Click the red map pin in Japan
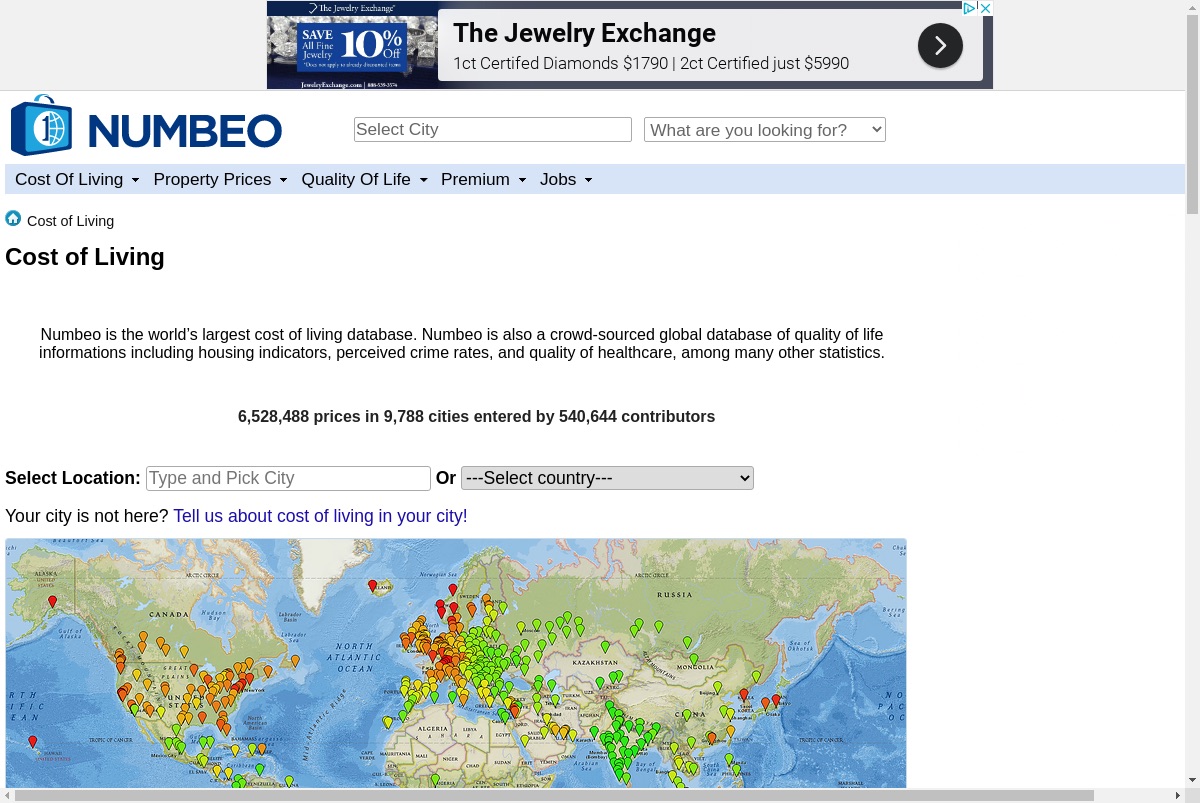This screenshot has height=803, width=1200. (x=776, y=701)
